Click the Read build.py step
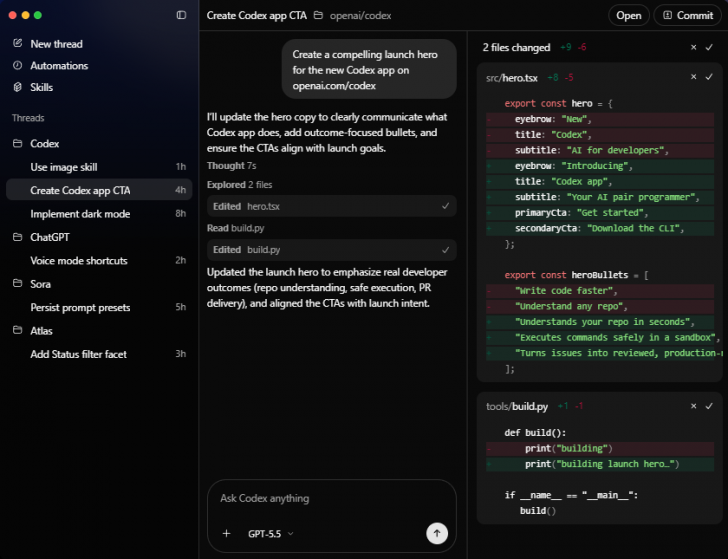728x559 pixels. 235,228
